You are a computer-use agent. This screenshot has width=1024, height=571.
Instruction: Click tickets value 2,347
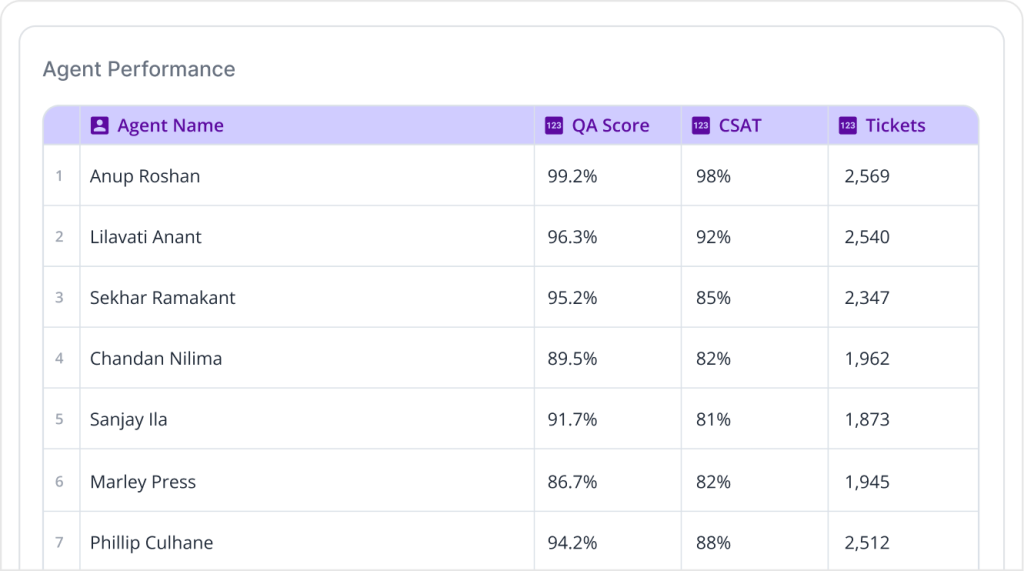(x=867, y=298)
